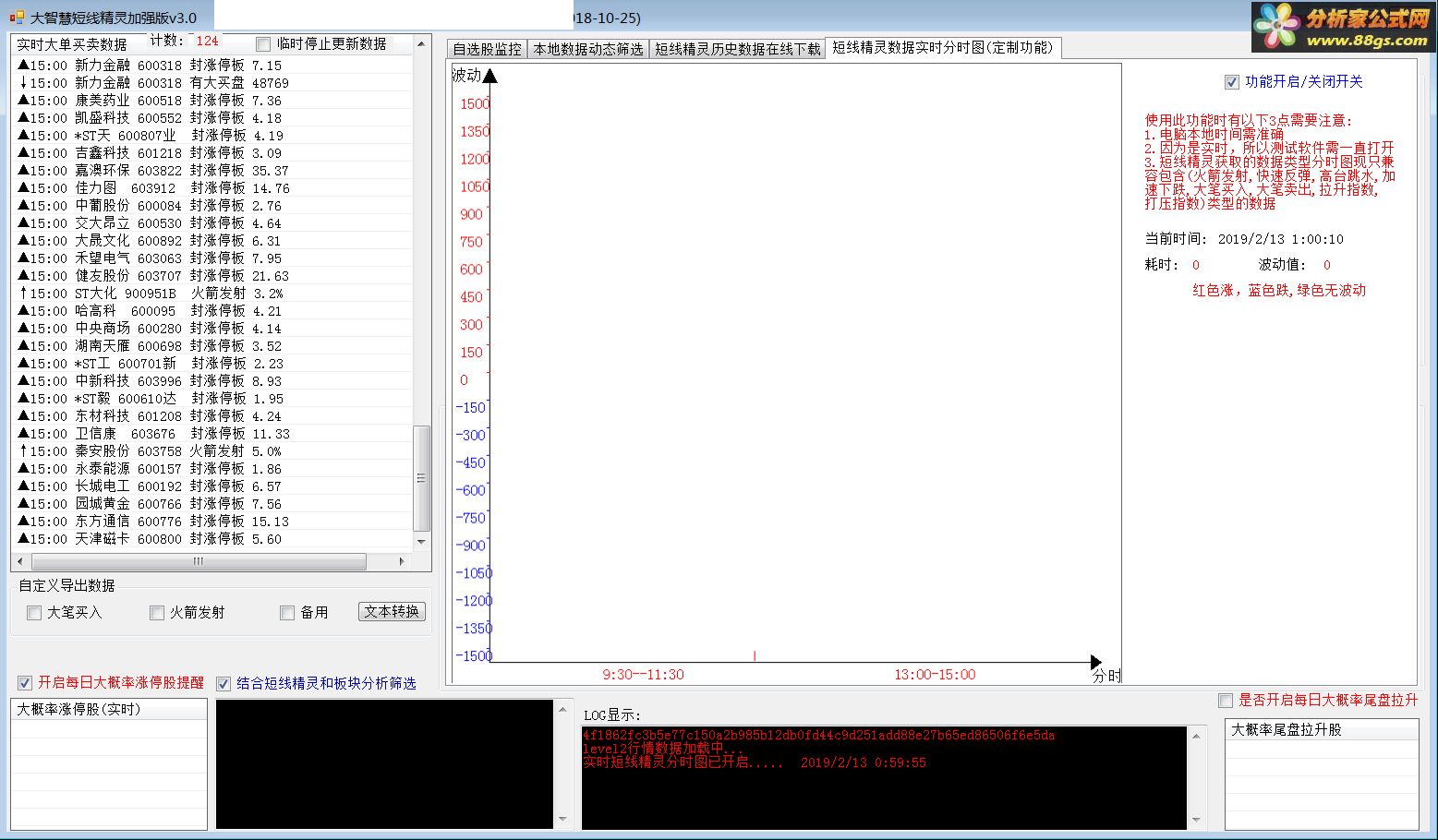Select row 大晟文化 600892
The width and height of the screenshot is (1438, 840).
212,241
